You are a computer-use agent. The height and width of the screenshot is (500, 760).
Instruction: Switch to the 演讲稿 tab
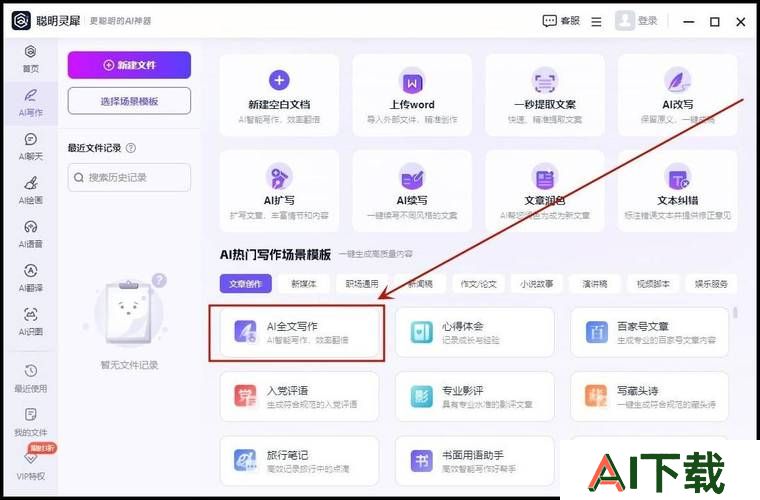click(595, 284)
